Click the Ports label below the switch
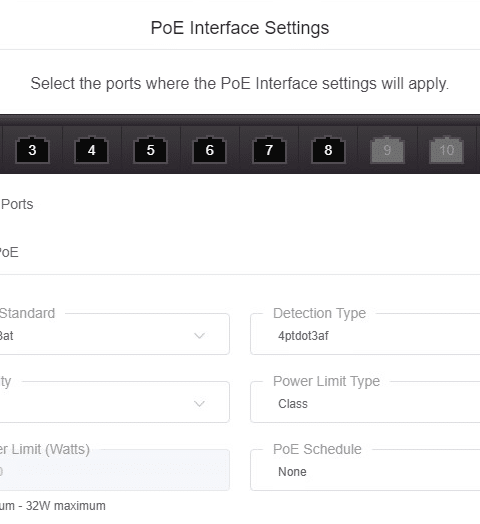The height and width of the screenshot is (524, 480). (17, 204)
